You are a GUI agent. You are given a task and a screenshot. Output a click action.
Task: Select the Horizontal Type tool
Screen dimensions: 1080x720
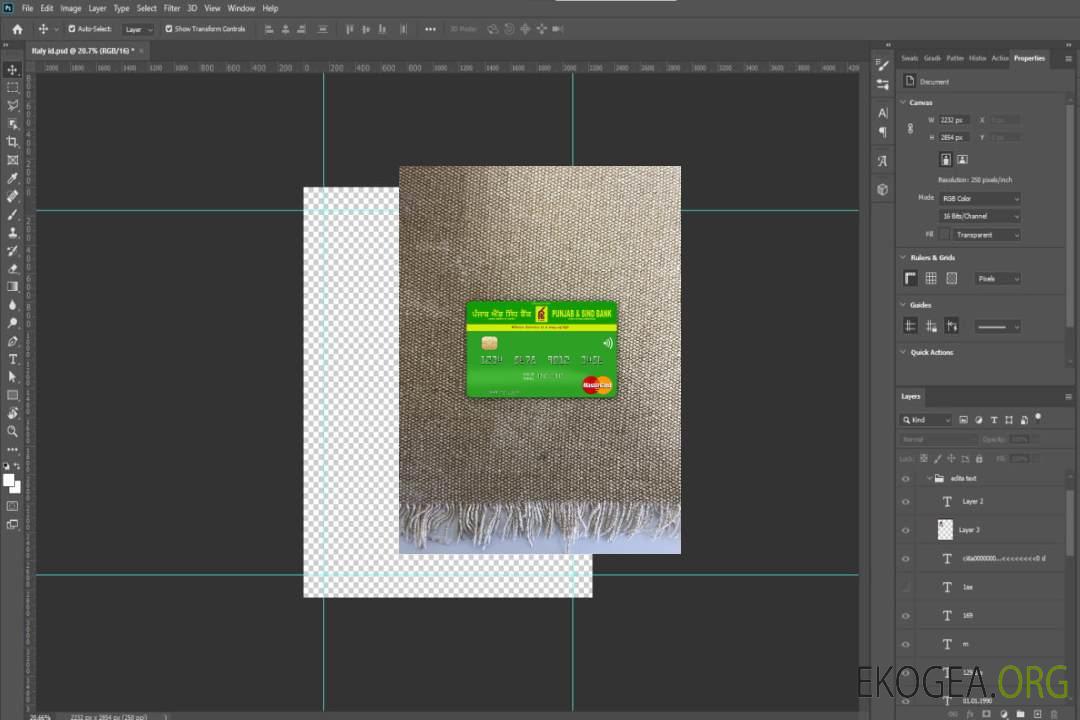13,359
